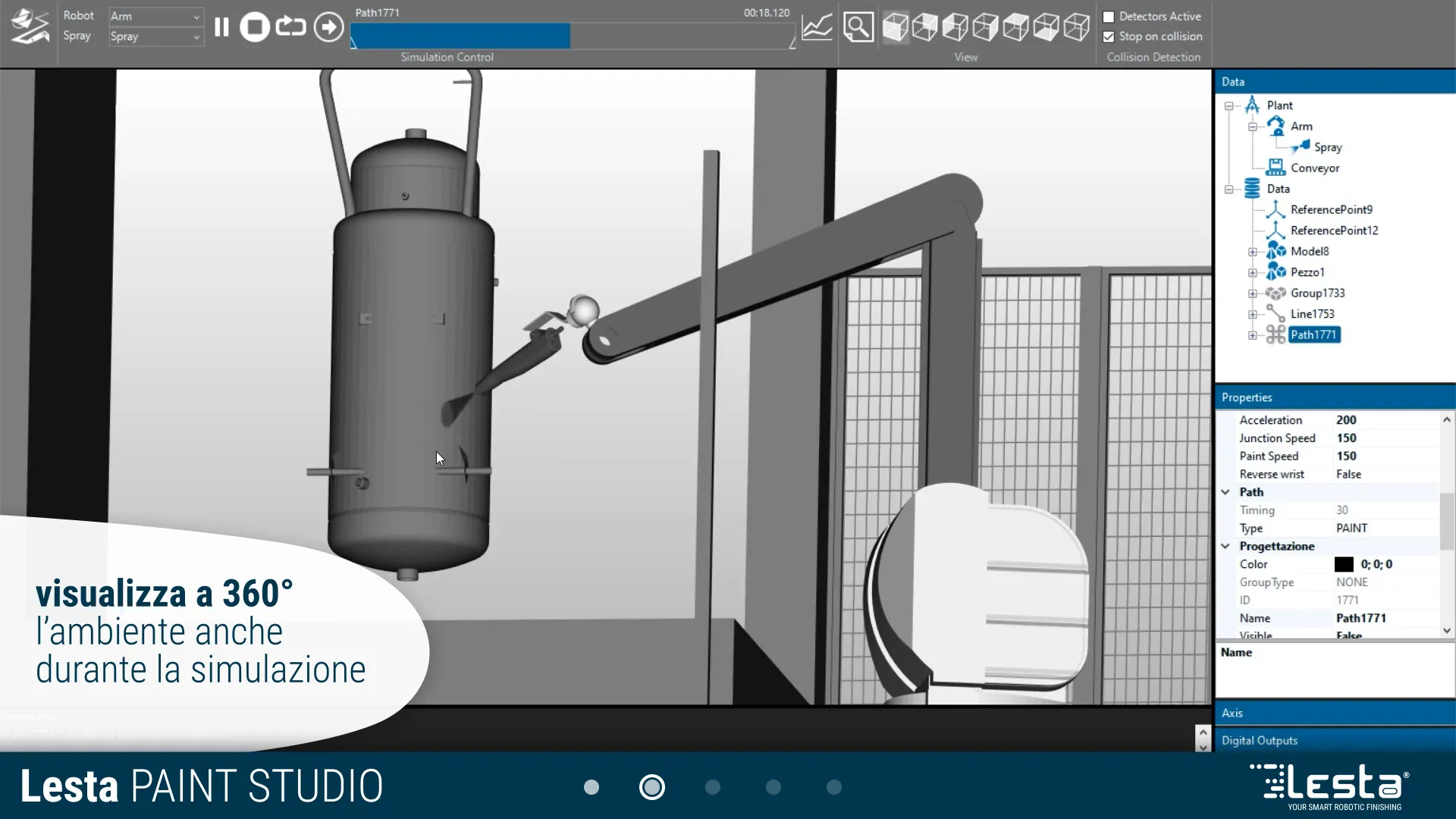Click the Path1771 path icon

tap(1276, 334)
